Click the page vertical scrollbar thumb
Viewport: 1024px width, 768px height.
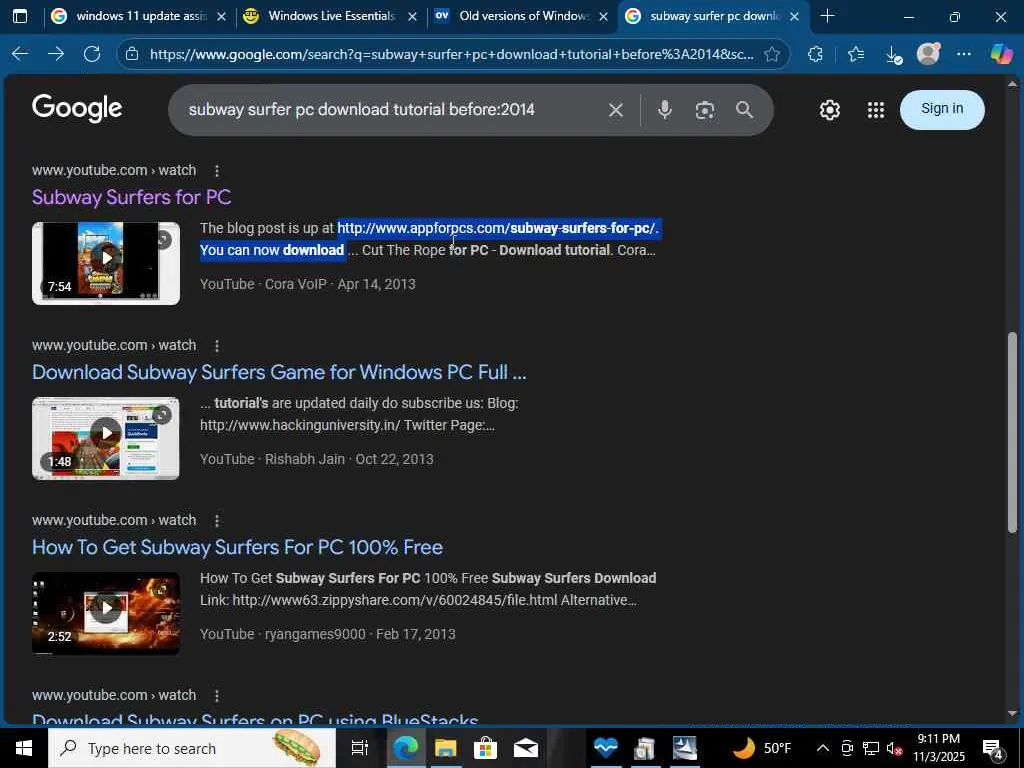click(x=1013, y=432)
